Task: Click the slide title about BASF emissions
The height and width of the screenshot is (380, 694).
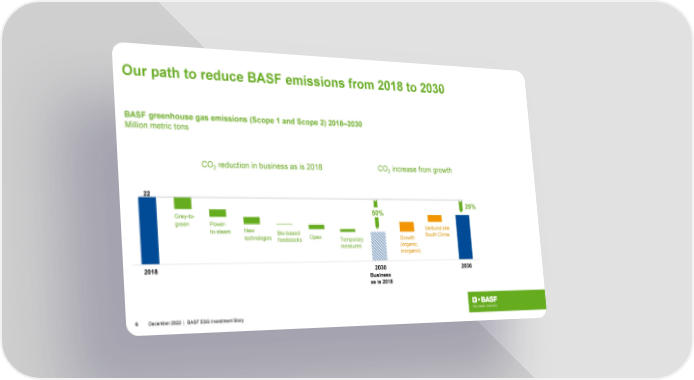Action: [x=283, y=79]
